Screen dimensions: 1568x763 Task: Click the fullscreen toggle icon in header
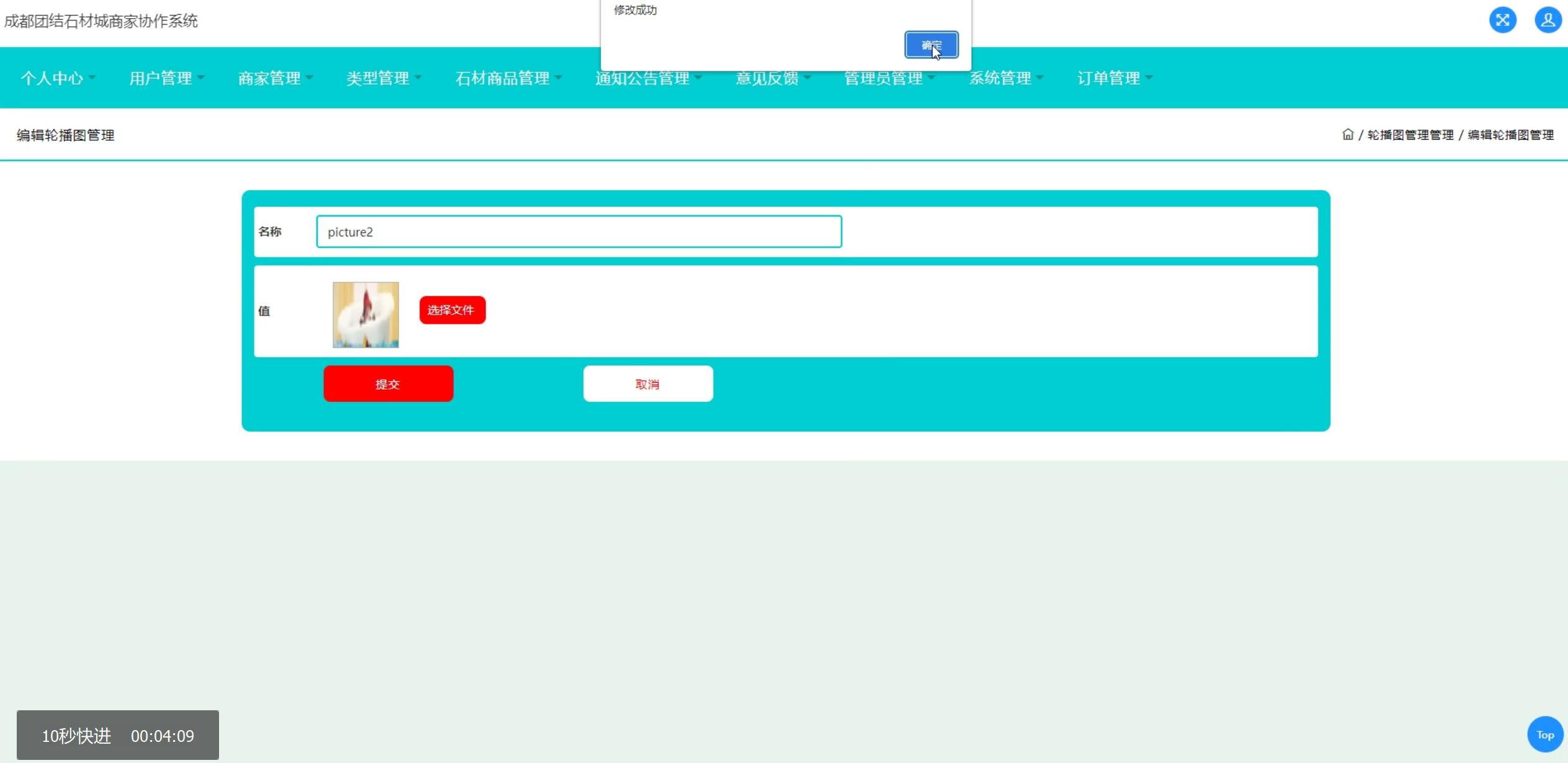(1502, 20)
